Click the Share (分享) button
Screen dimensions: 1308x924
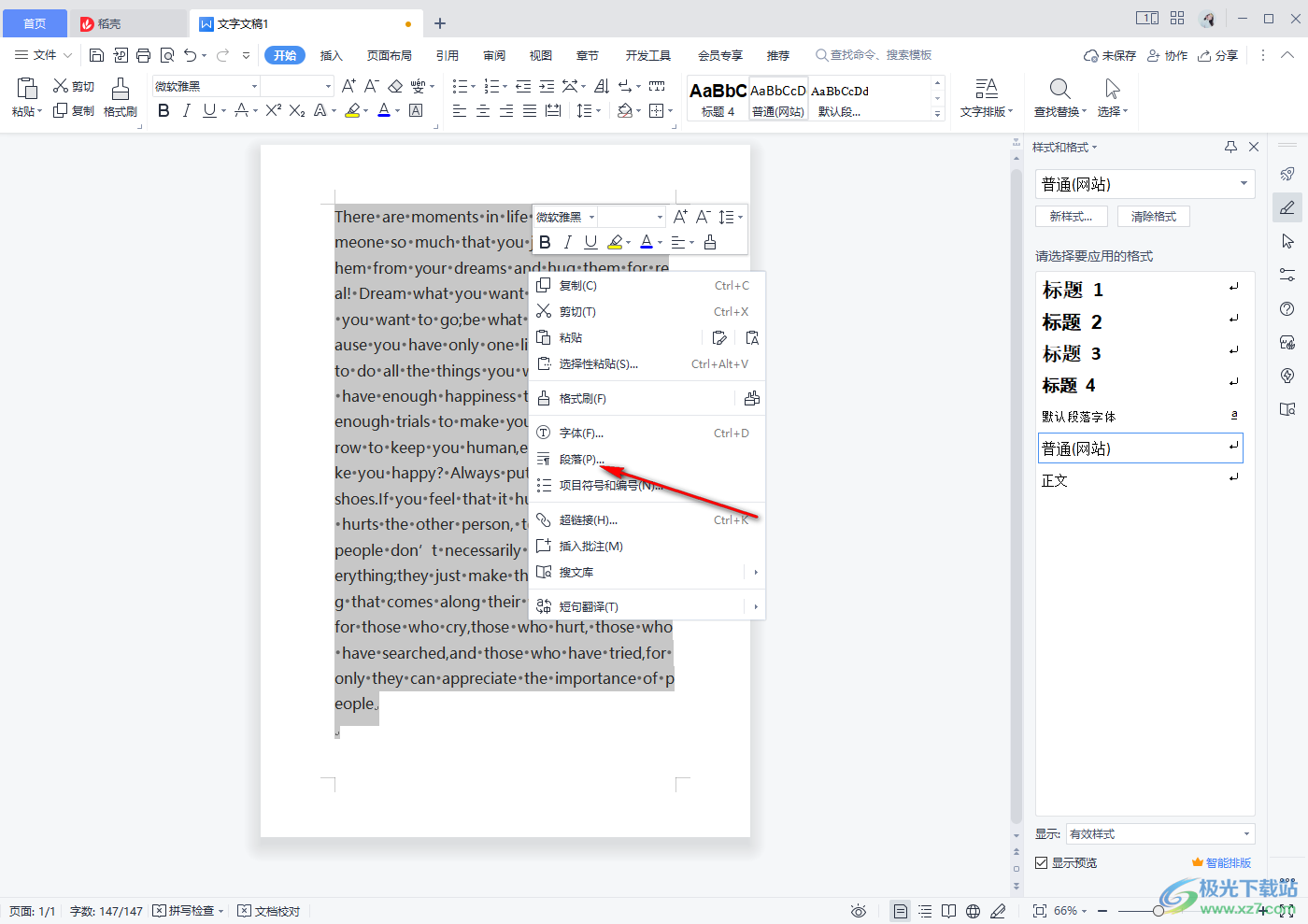click(x=1218, y=55)
